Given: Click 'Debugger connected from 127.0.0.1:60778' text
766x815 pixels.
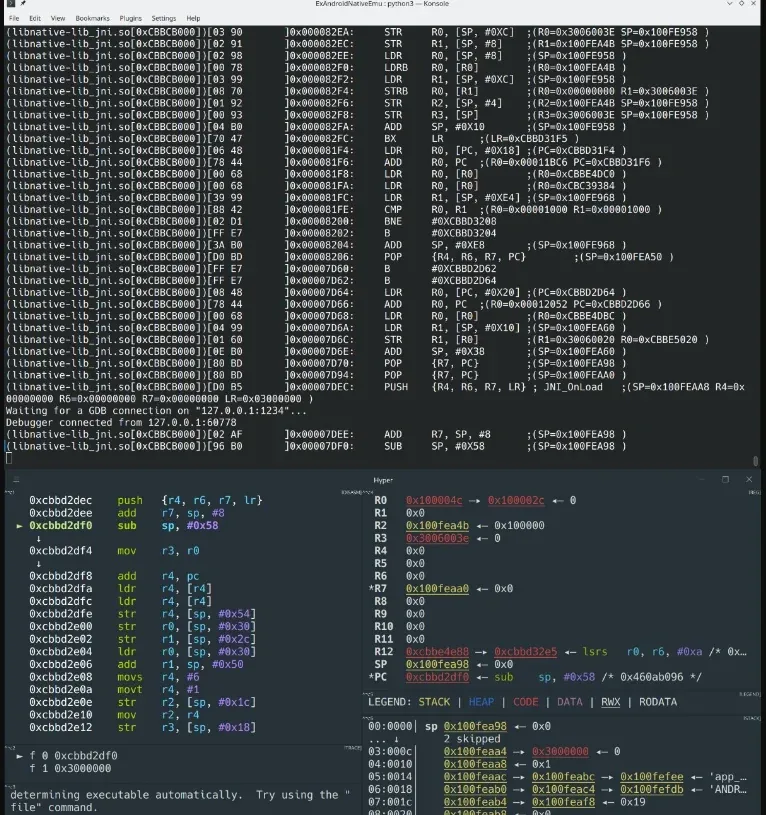Looking at the screenshot, I should tap(121, 423).
